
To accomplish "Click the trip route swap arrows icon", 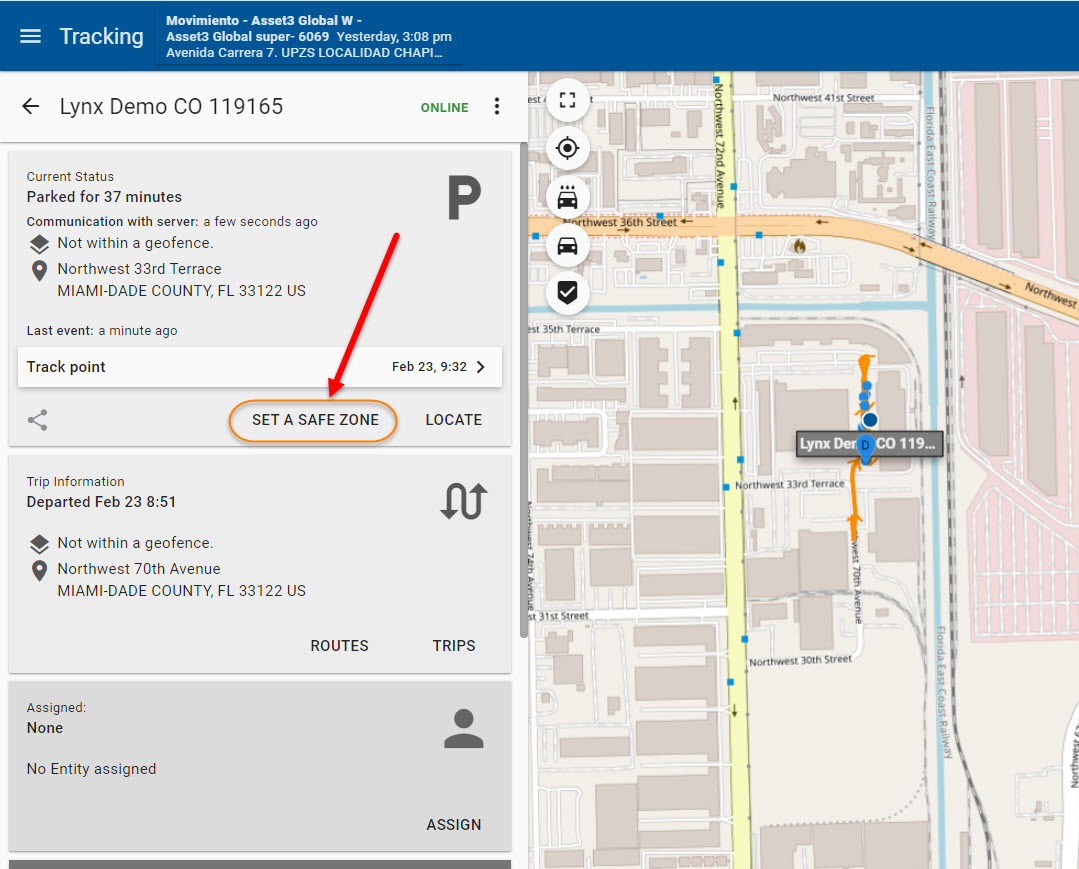I will [x=463, y=501].
